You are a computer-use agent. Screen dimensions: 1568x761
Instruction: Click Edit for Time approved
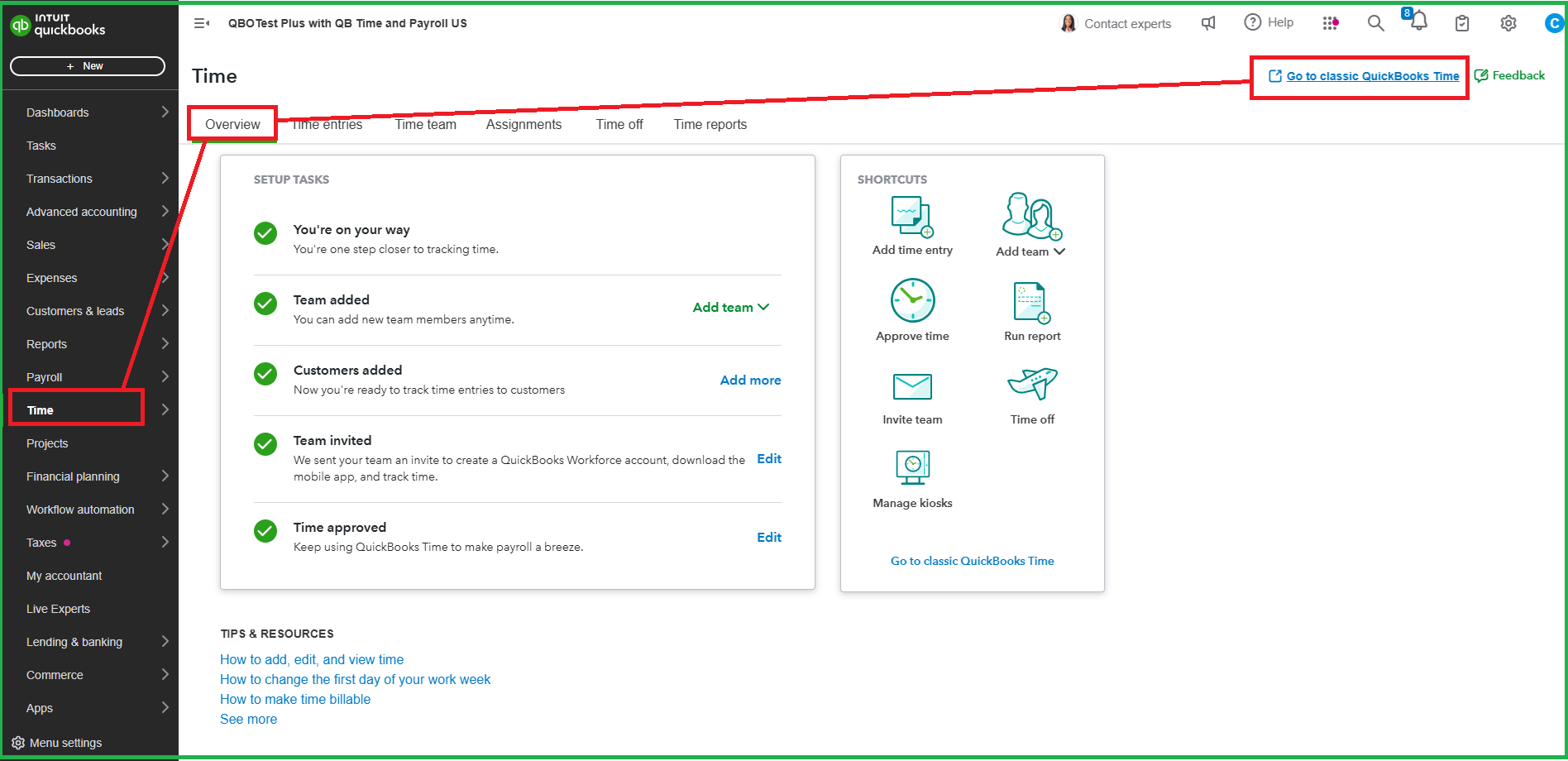click(769, 537)
